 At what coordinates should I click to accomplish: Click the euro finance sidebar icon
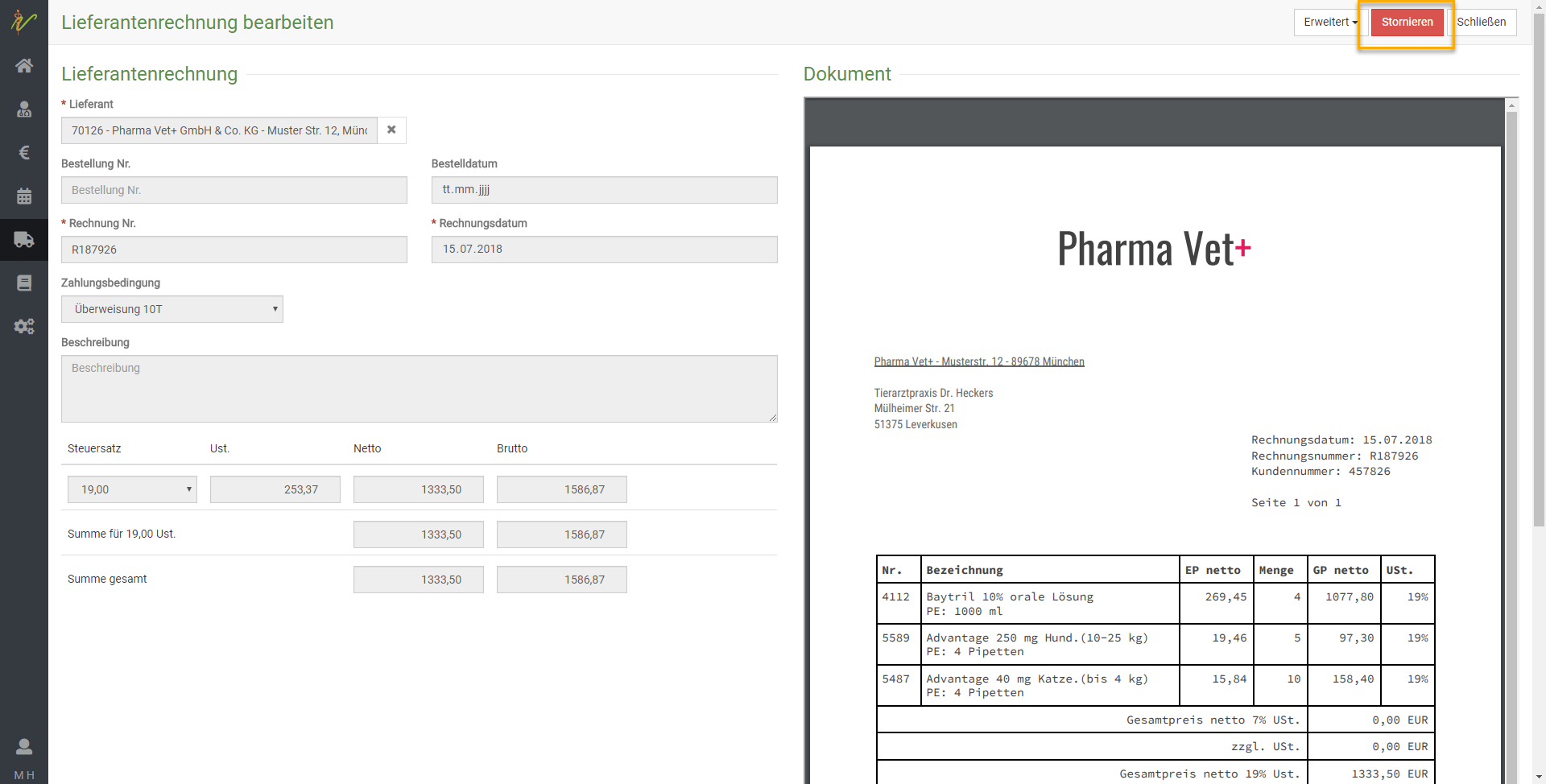click(x=24, y=153)
